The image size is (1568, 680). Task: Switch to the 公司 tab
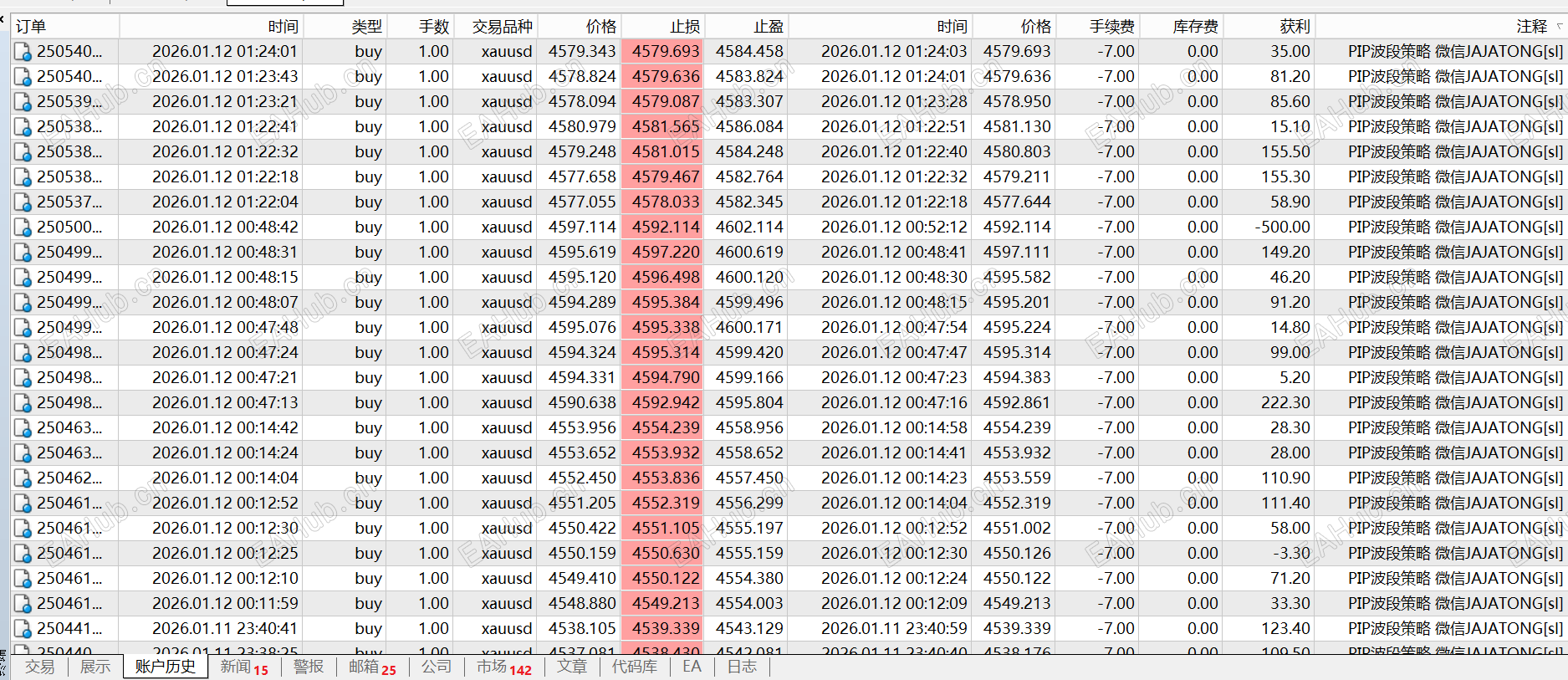coord(437,667)
